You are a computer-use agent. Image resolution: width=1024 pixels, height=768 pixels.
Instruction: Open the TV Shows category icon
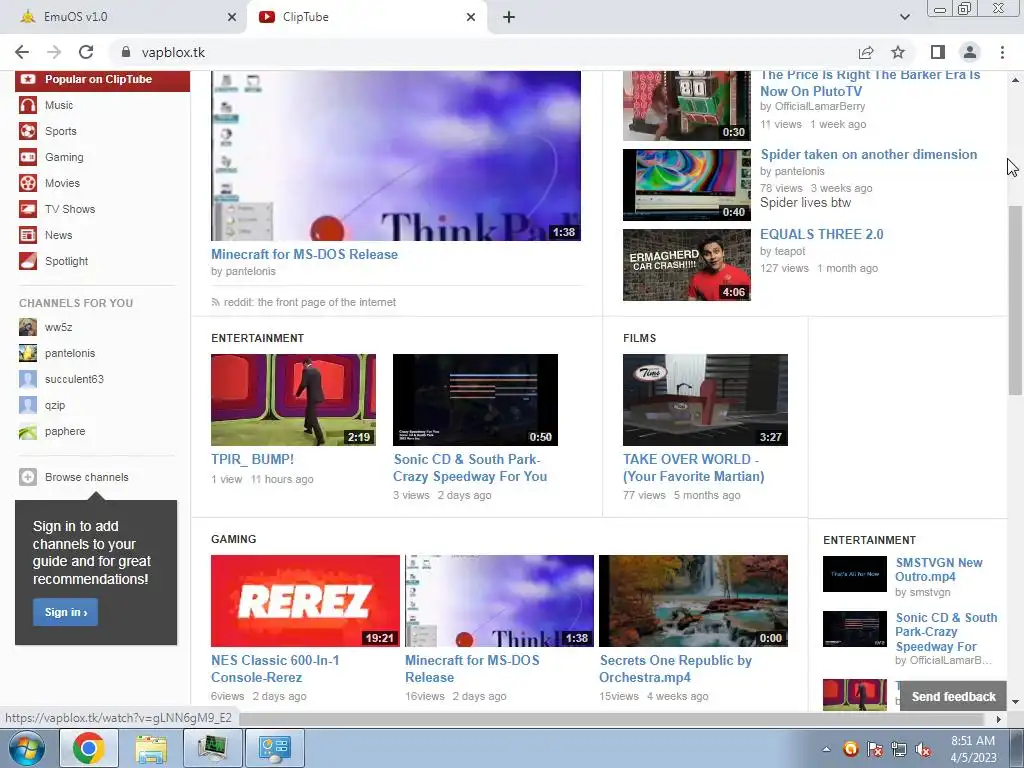pos(27,210)
